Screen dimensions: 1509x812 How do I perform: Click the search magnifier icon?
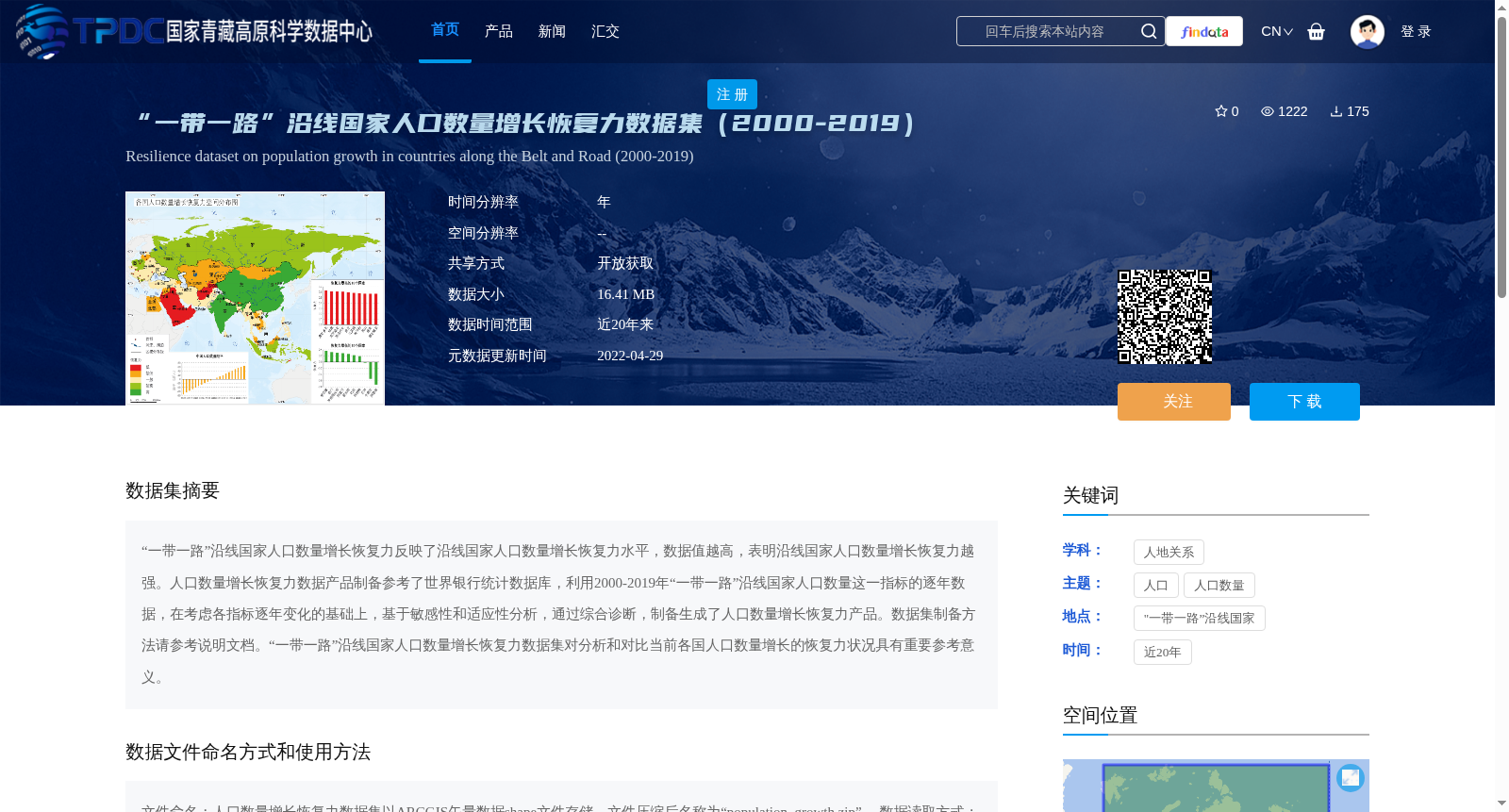coord(1148,31)
